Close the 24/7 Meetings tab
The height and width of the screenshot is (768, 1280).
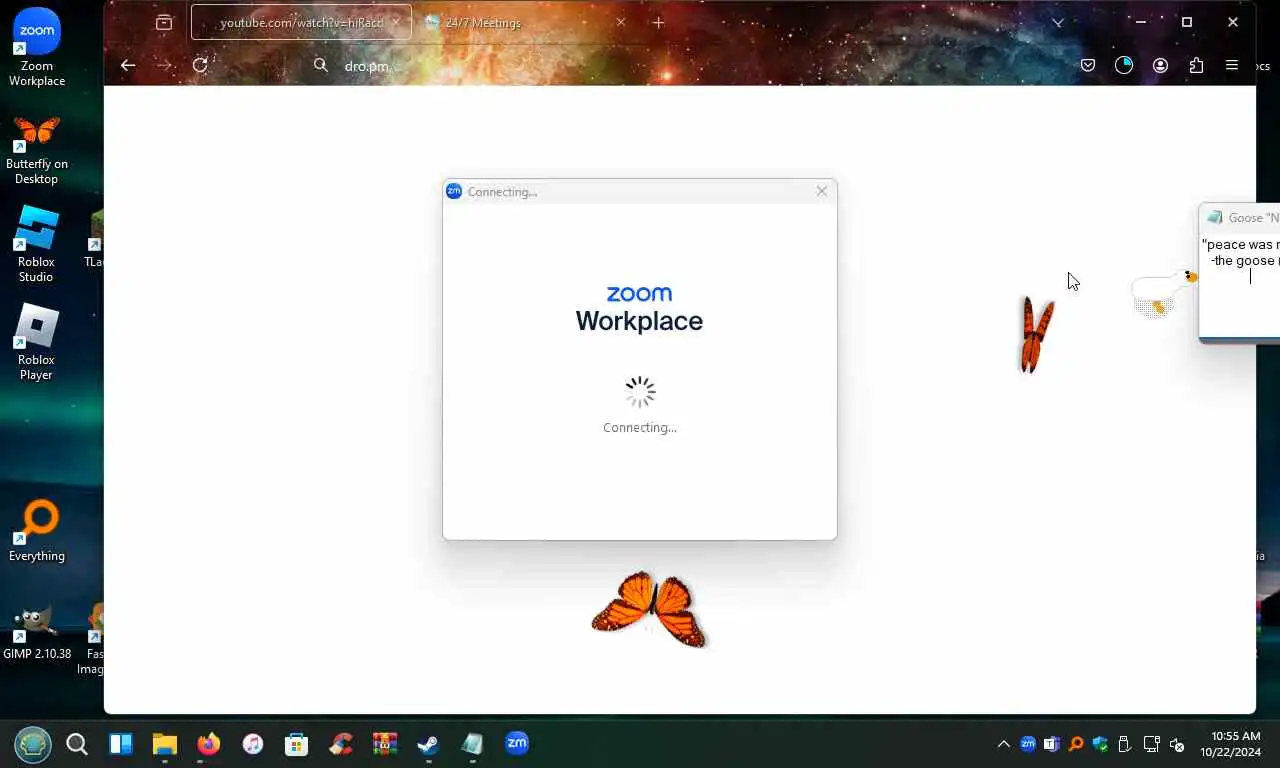620,22
